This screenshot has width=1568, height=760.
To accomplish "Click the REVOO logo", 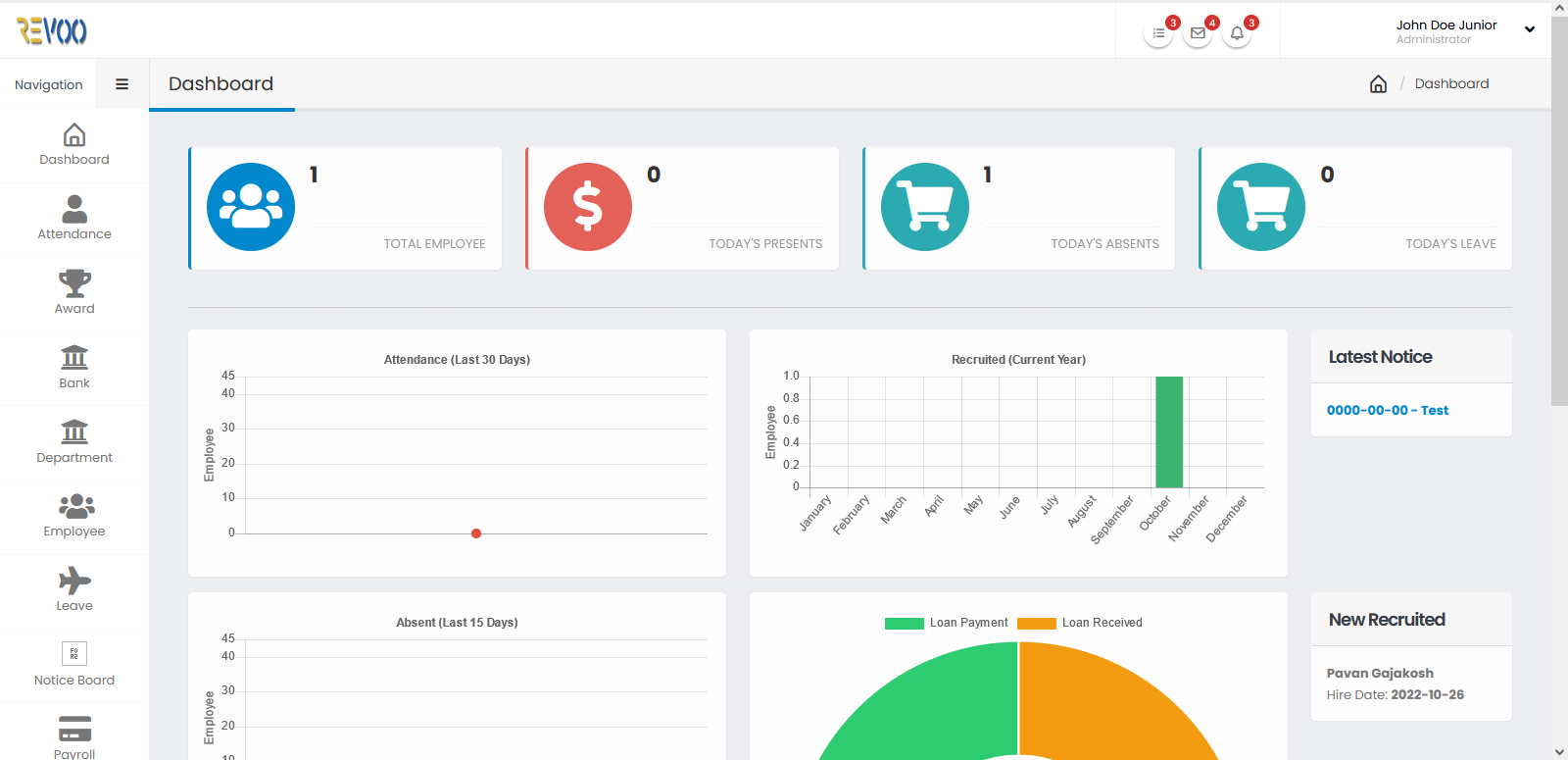I will click(52, 31).
